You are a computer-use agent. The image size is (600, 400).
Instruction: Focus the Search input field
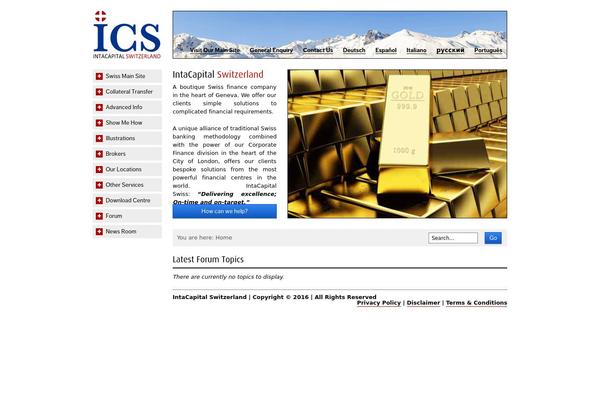pos(453,238)
